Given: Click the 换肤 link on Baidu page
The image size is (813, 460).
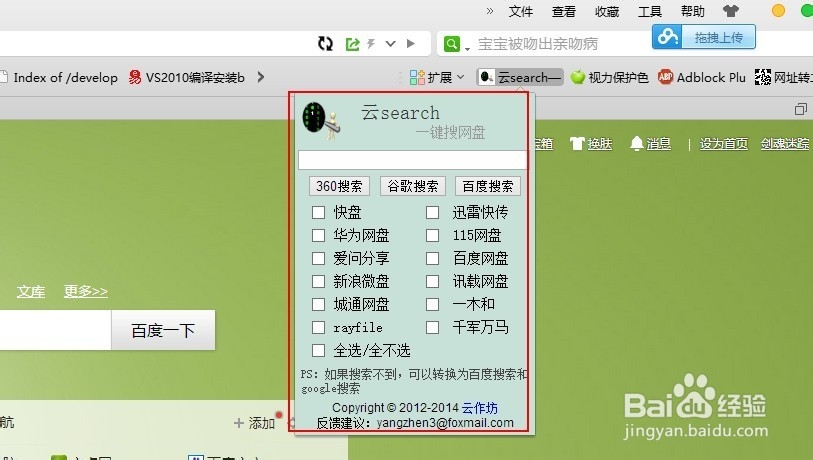Looking at the screenshot, I should coord(600,144).
